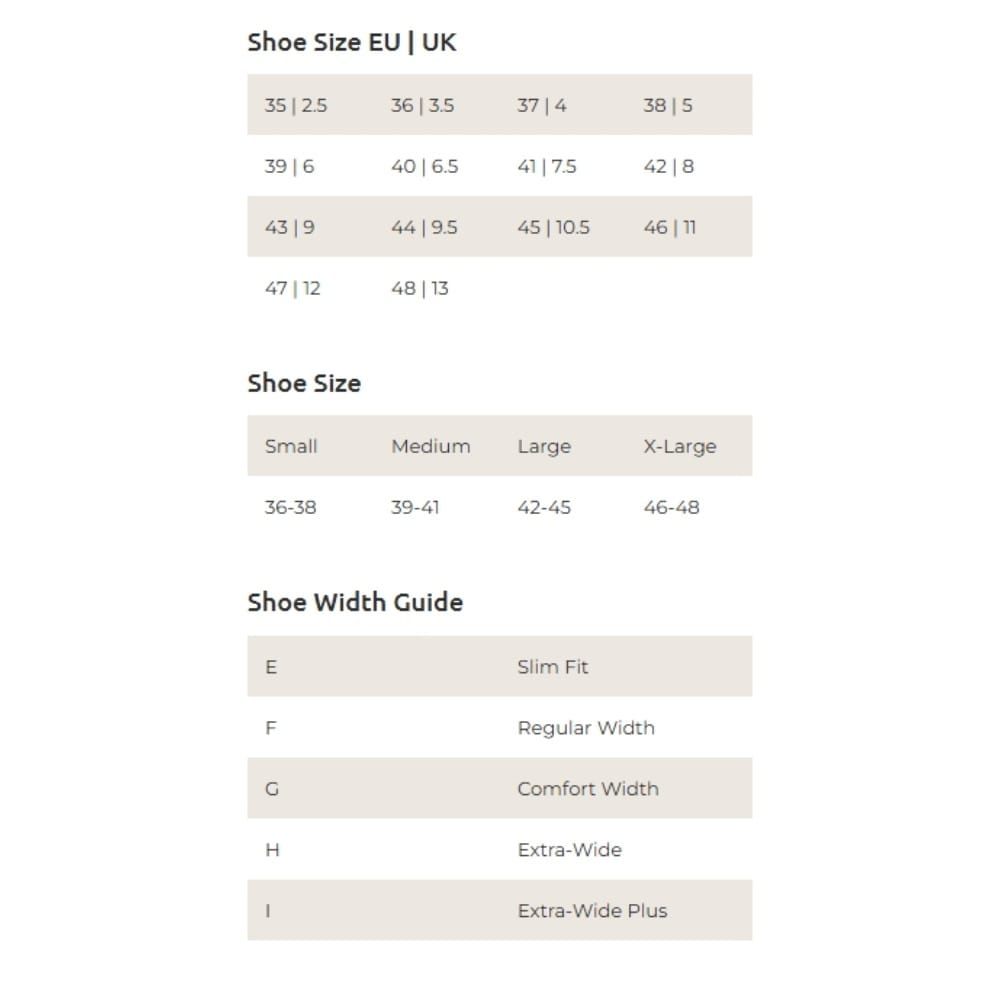
Task: Select the Medium size column header
Action: (x=431, y=446)
